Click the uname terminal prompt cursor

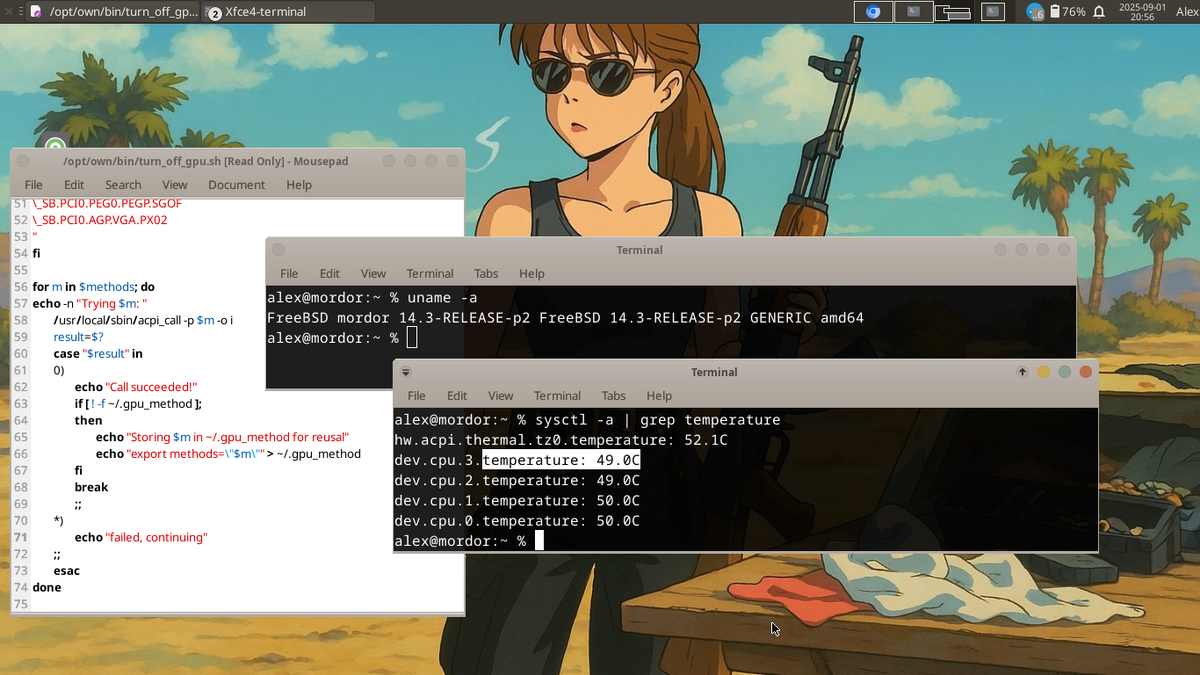tap(412, 338)
